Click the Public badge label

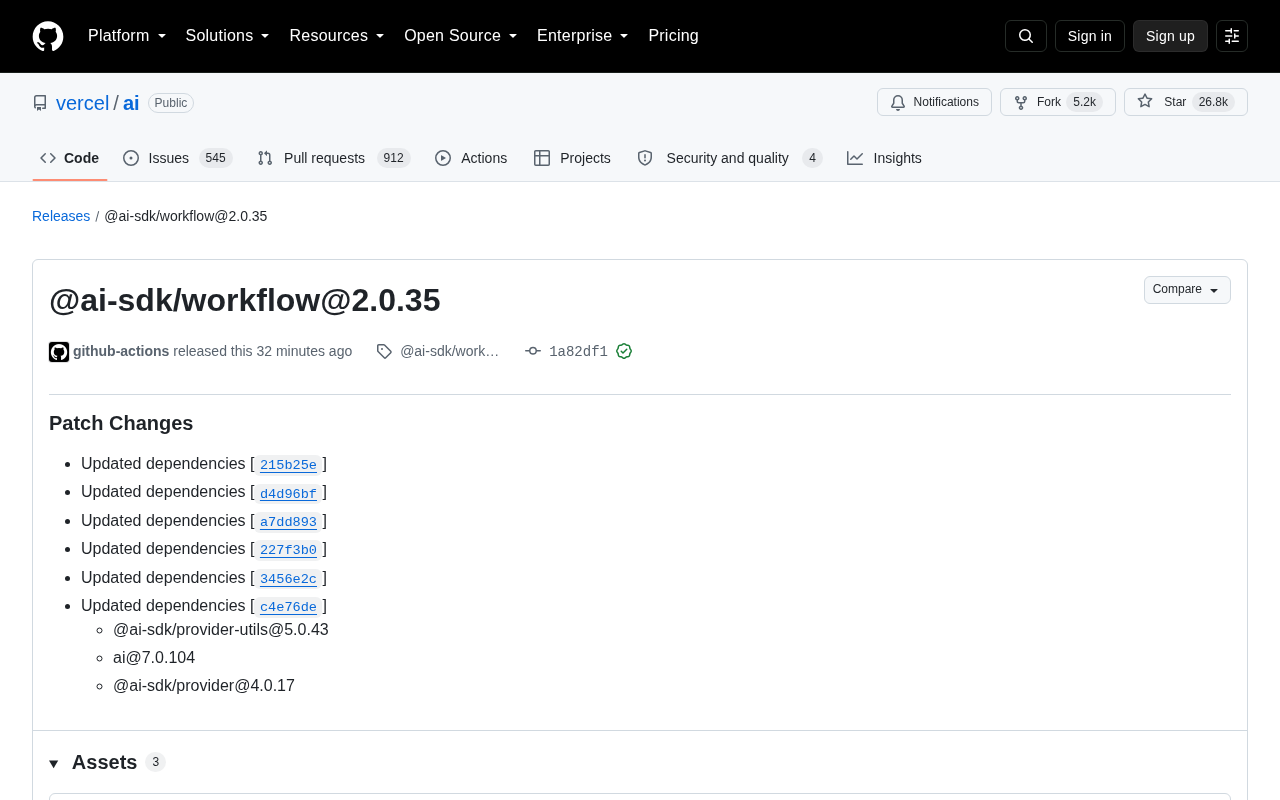(171, 103)
